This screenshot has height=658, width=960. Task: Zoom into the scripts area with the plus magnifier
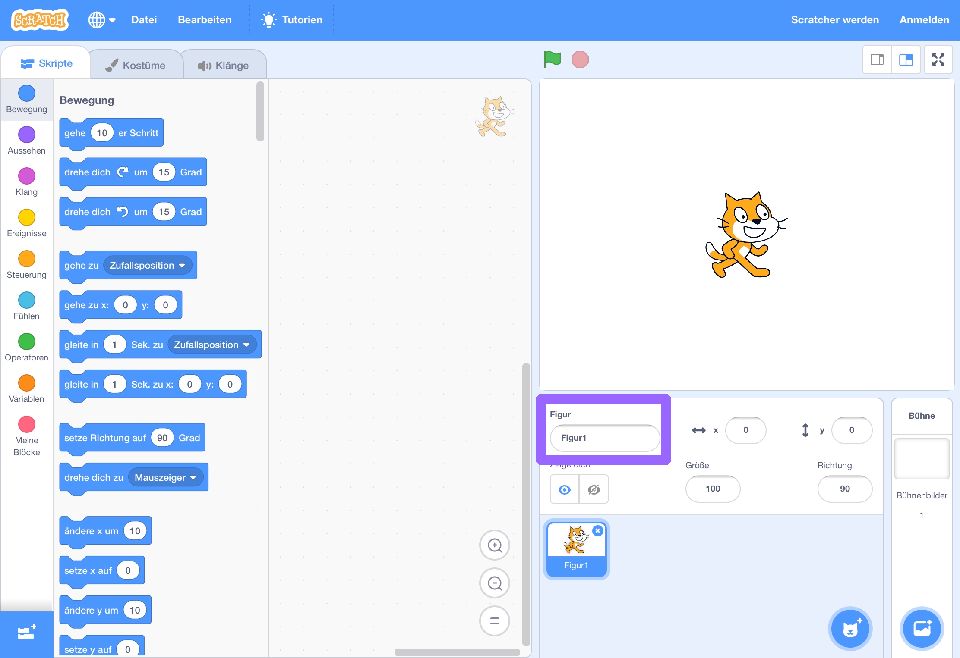pyautogui.click(x=494, y=545)
